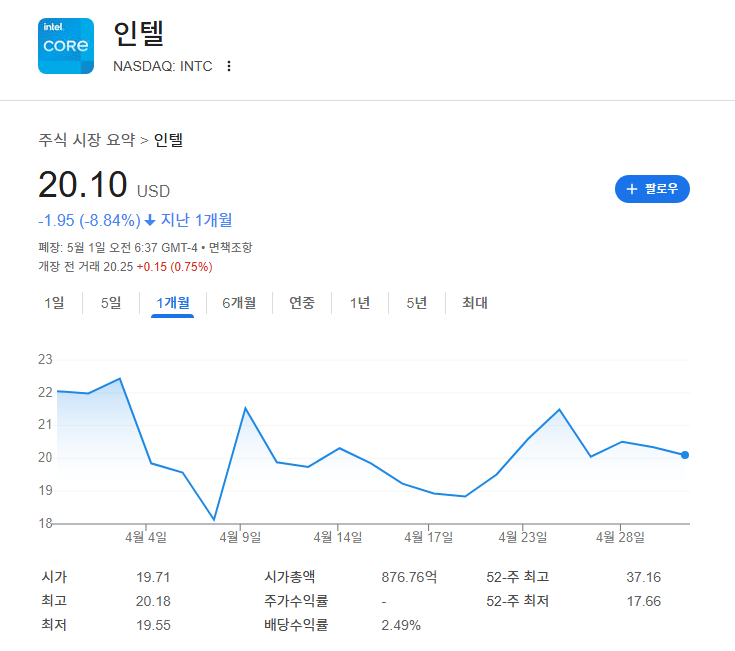Image resolution: width=735 pixels, height=651 pixels.
Task: Click the NASDAQ: INTC ticker text
Action: (163, 66)
